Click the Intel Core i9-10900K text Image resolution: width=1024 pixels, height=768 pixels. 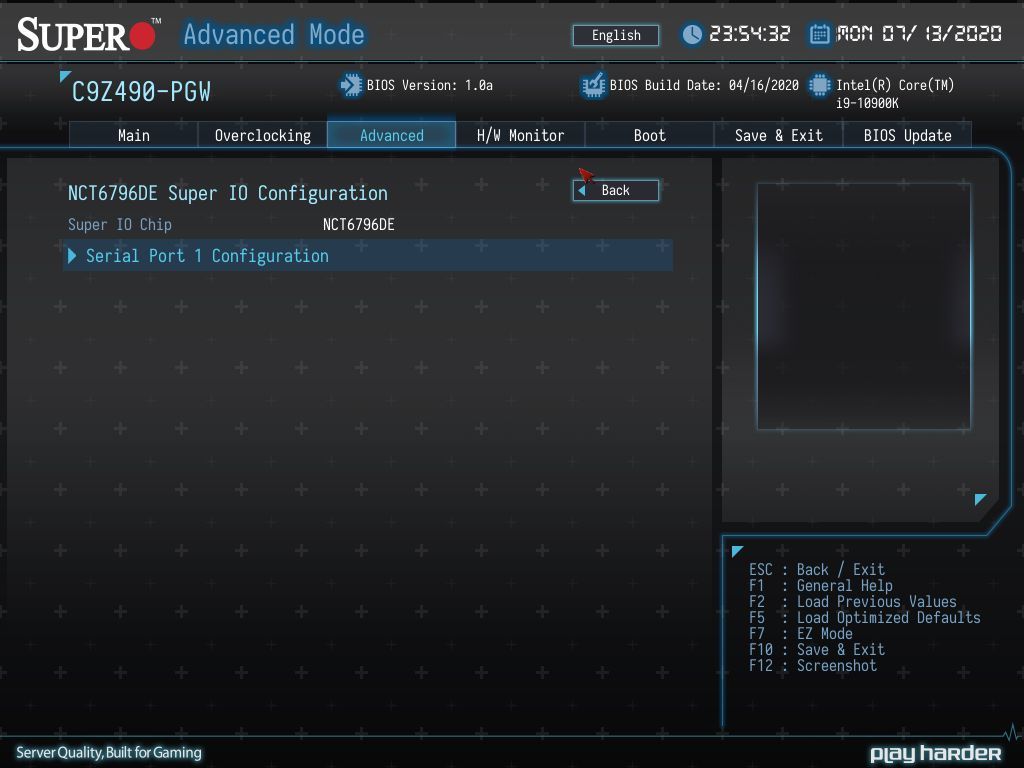point(895,93)
